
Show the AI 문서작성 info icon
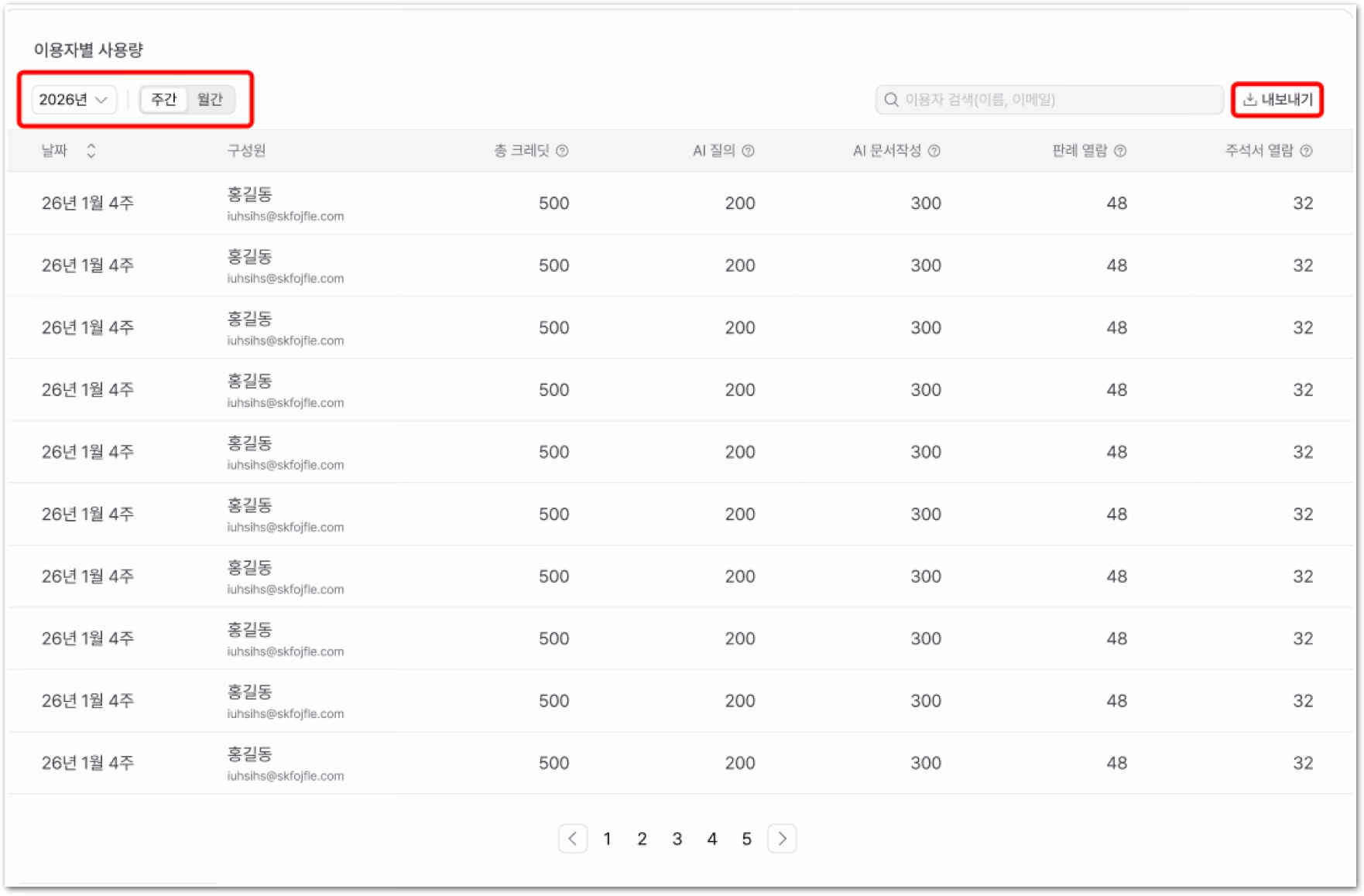click(934, 151)
